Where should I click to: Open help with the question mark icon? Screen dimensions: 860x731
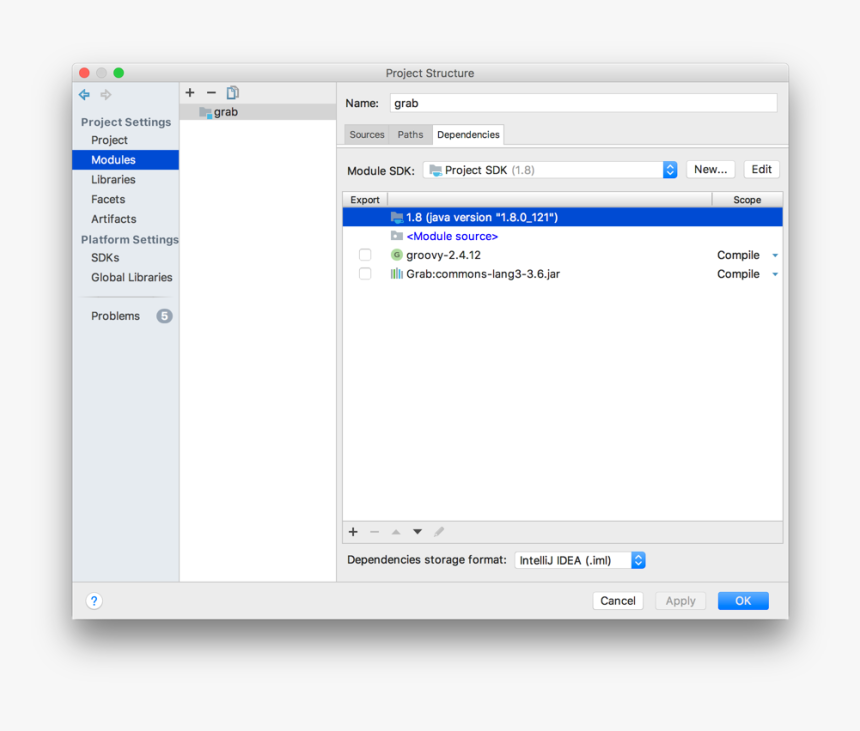[94, 601]
